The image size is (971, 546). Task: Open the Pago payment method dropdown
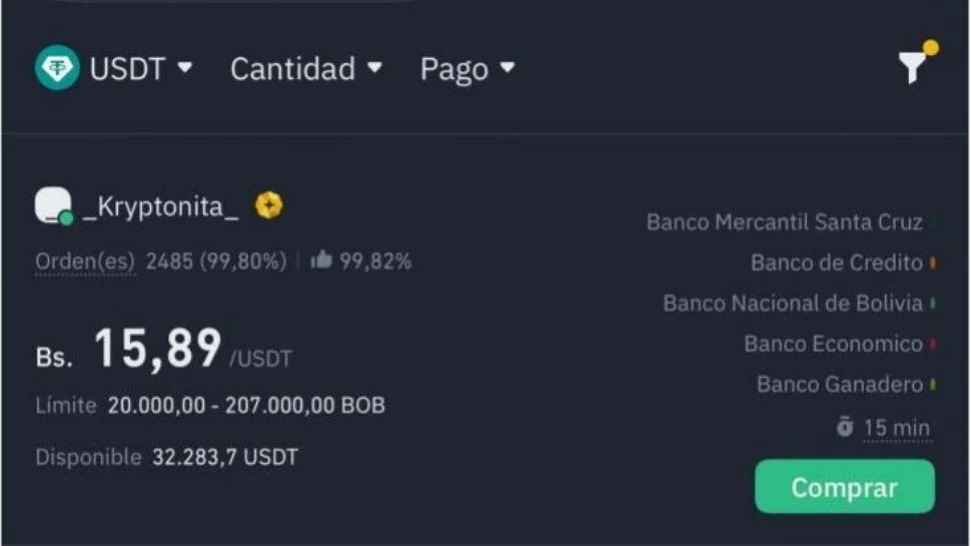pos(467,68)
